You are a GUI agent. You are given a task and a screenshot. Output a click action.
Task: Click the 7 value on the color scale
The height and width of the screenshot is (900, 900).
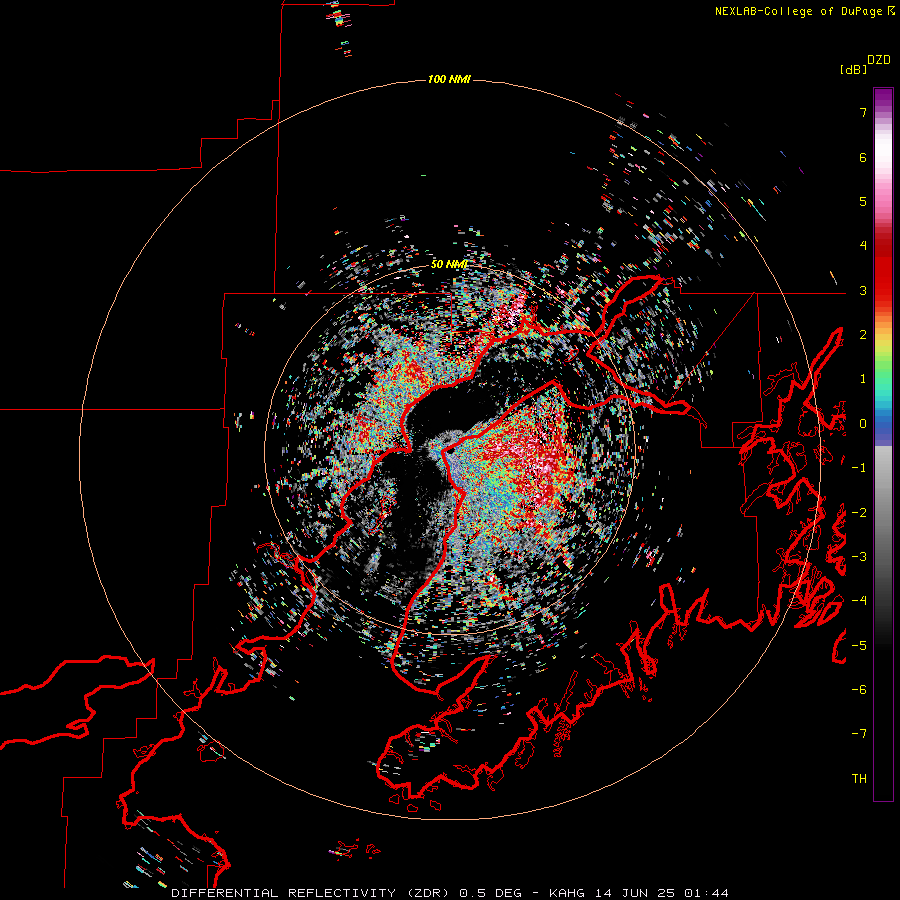point(863,112)
